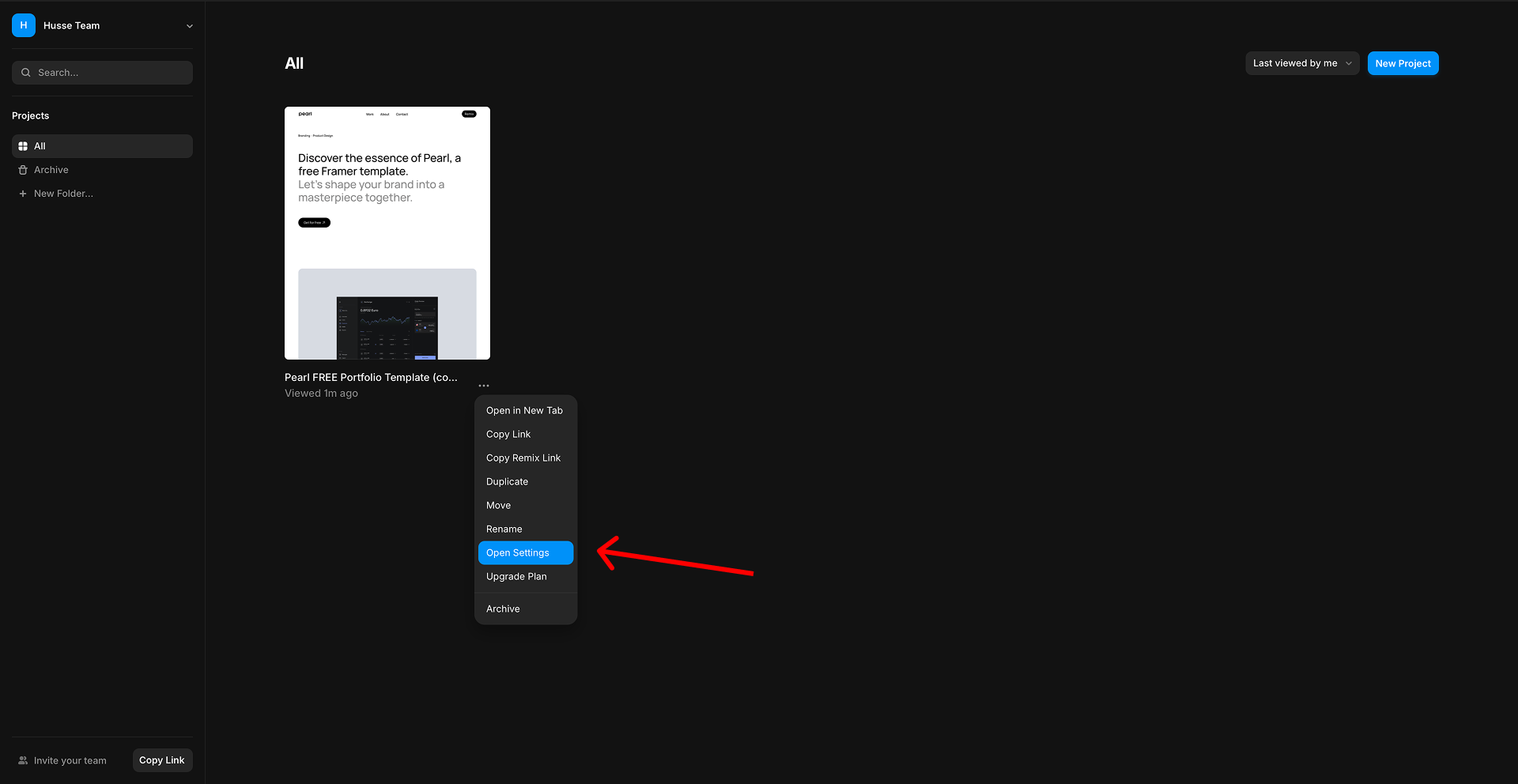1518x784 pixels.
Task: Click the Husse Team avatar icon
Action: point(24,25)
